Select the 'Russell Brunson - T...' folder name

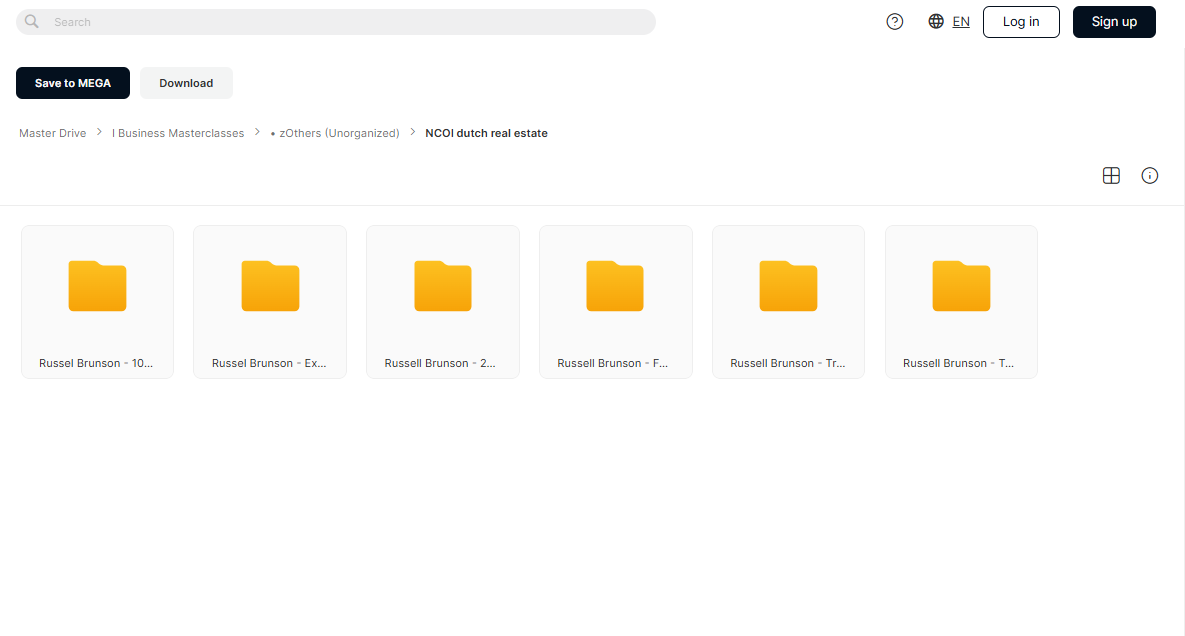pos(958,363)
